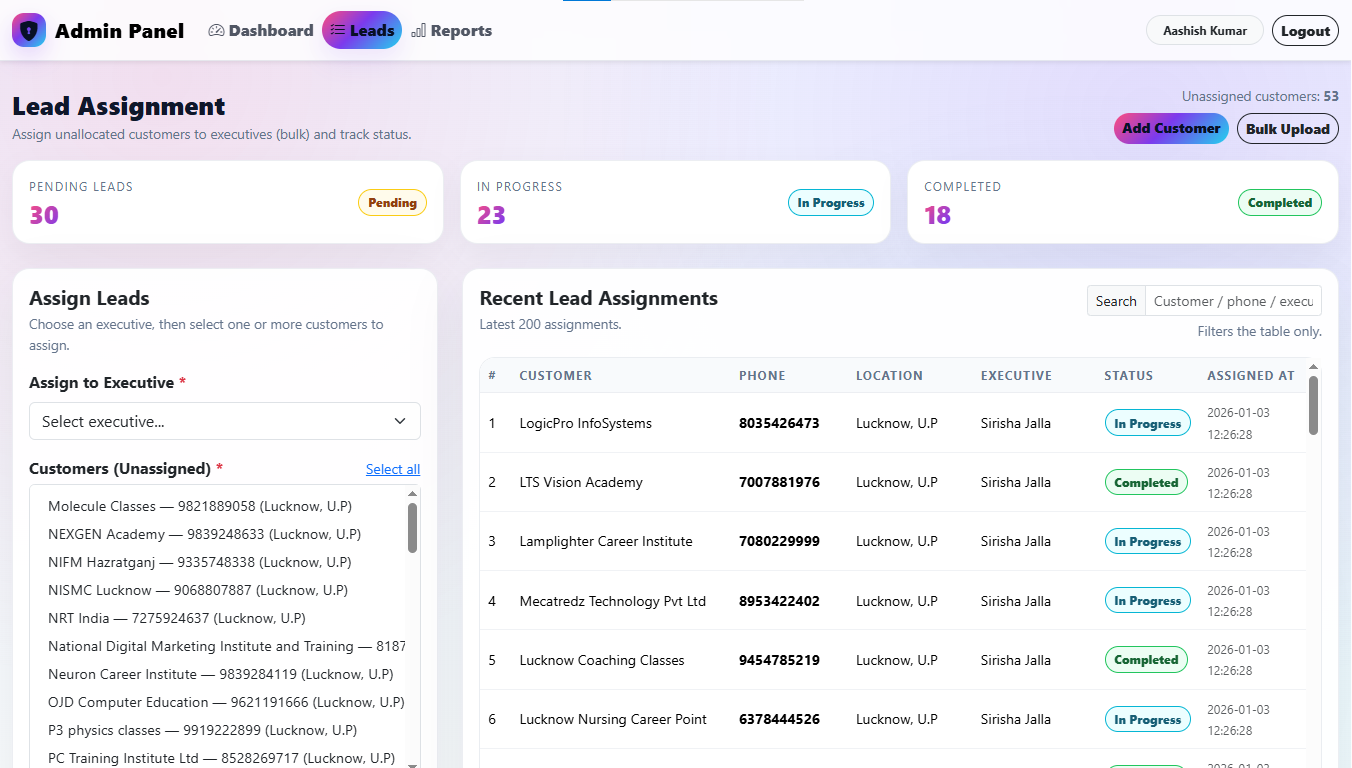Switch to the Dashboard nav item
The image size is (1352, 768).
[260, 30]
